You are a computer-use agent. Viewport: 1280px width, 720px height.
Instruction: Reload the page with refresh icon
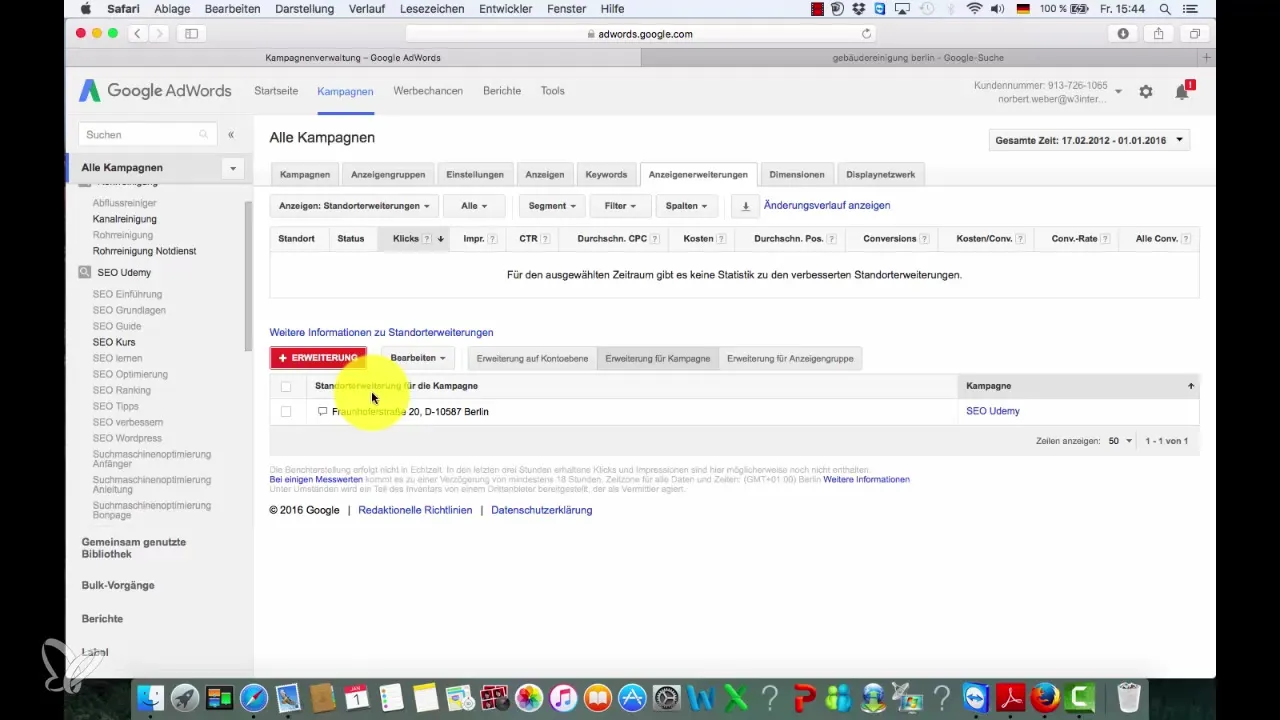[866, 33]
